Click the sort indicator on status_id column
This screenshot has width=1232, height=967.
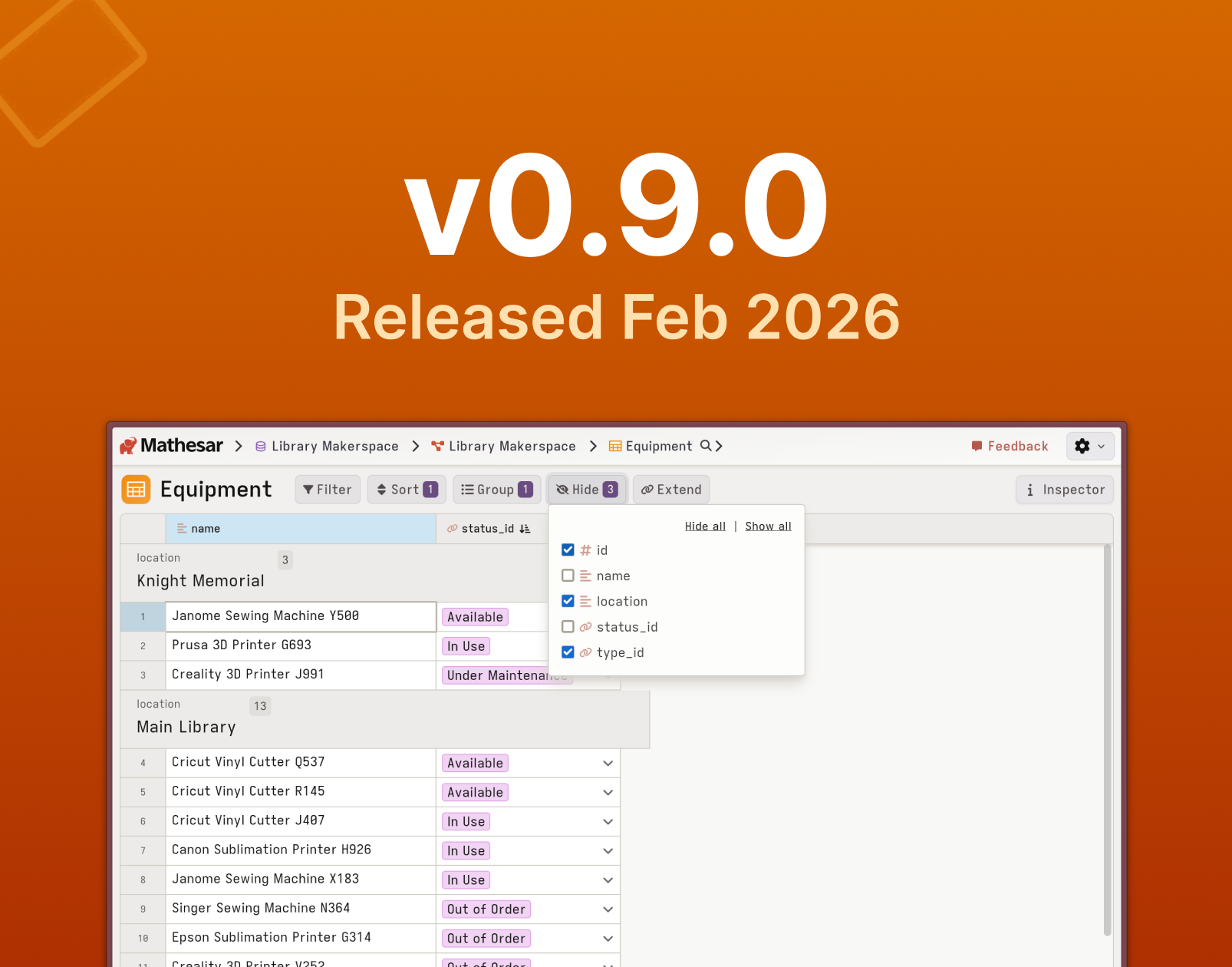click(x=525, y=529)
